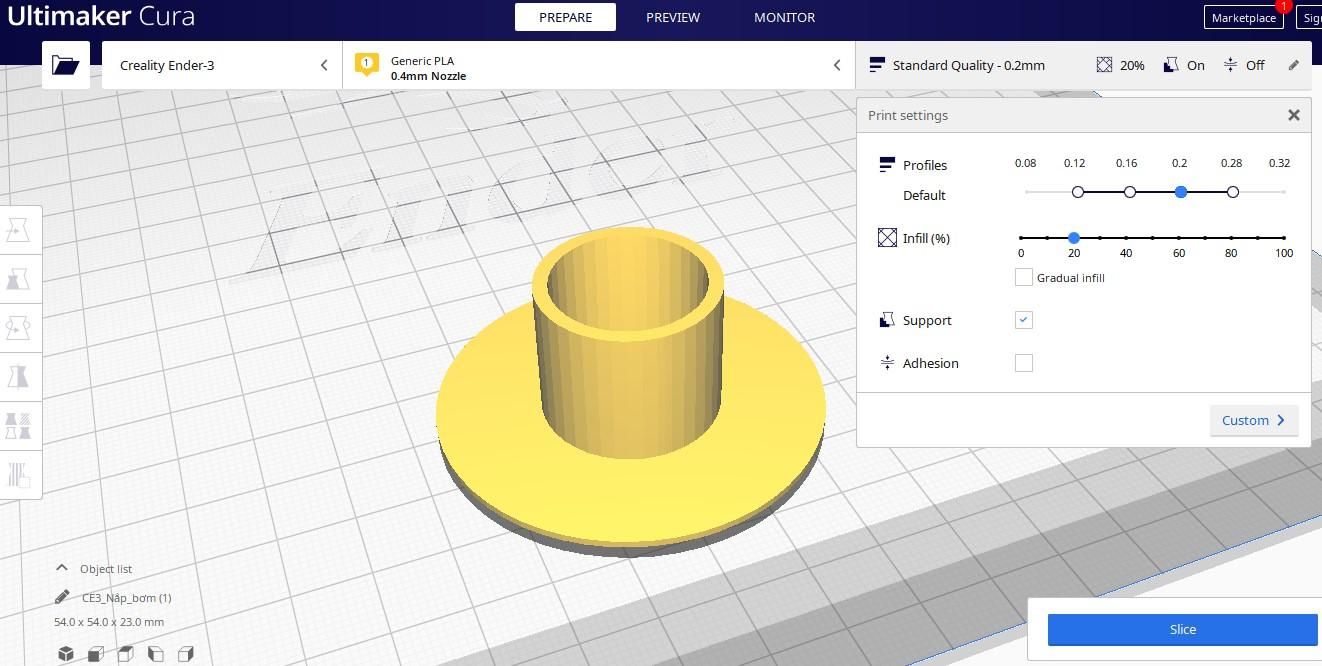Enable the Adhesion checkbox
The width and height of the screenshot is (1322, 666).
(1024, 363)
